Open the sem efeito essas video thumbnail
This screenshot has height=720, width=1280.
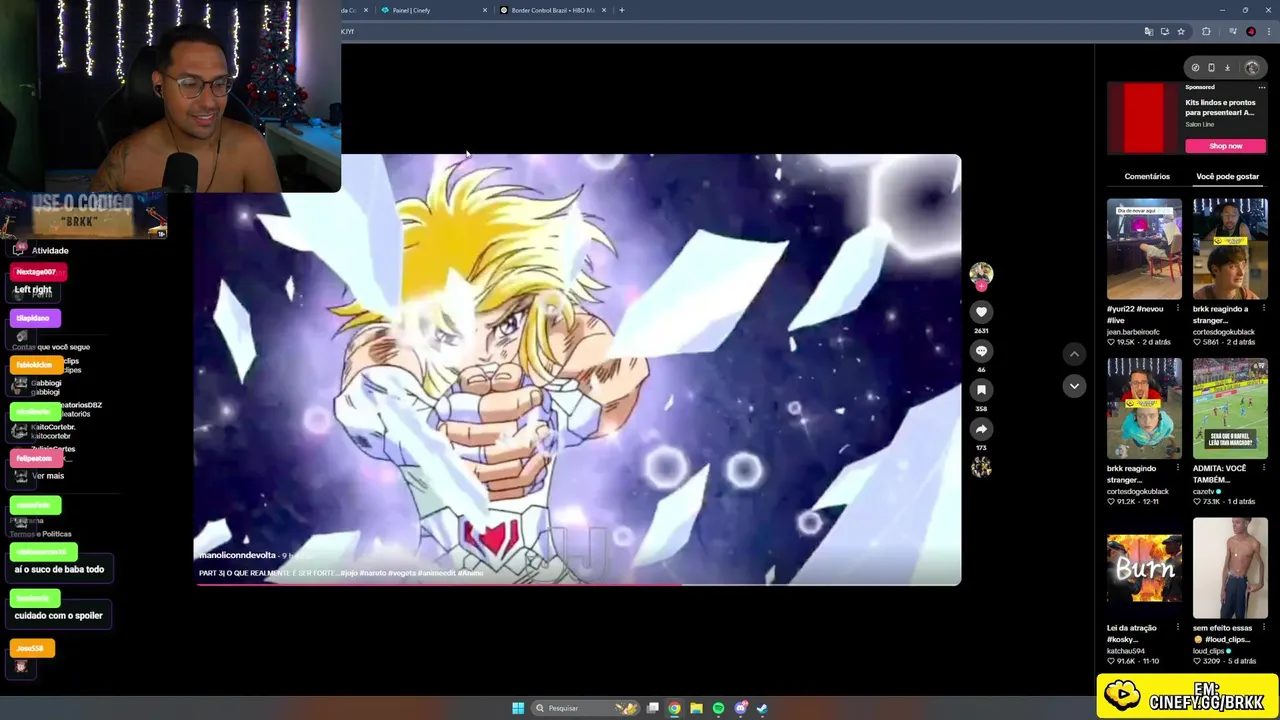(x=1230, y=568)
